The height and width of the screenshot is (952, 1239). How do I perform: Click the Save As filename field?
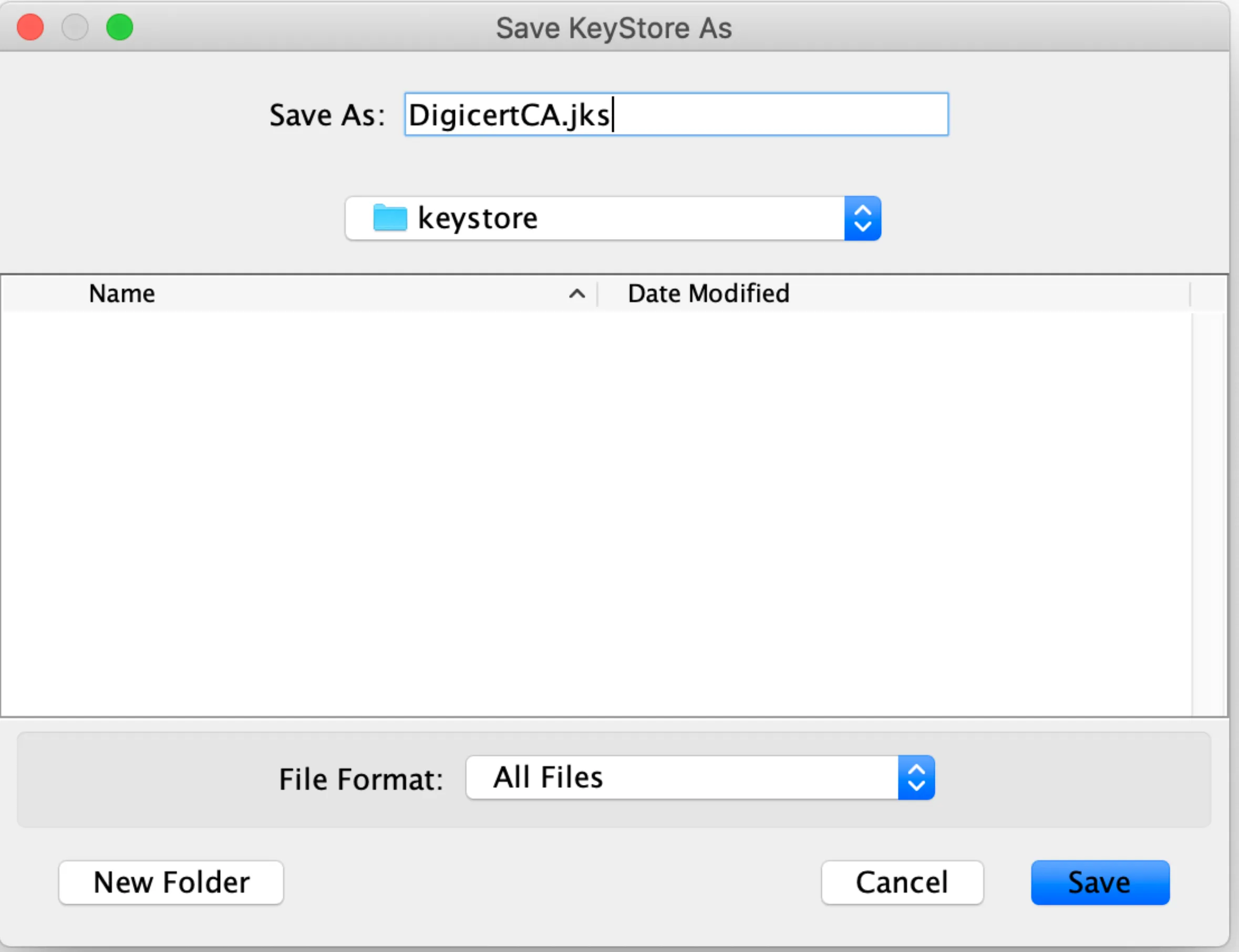click(x=676, y=115)
